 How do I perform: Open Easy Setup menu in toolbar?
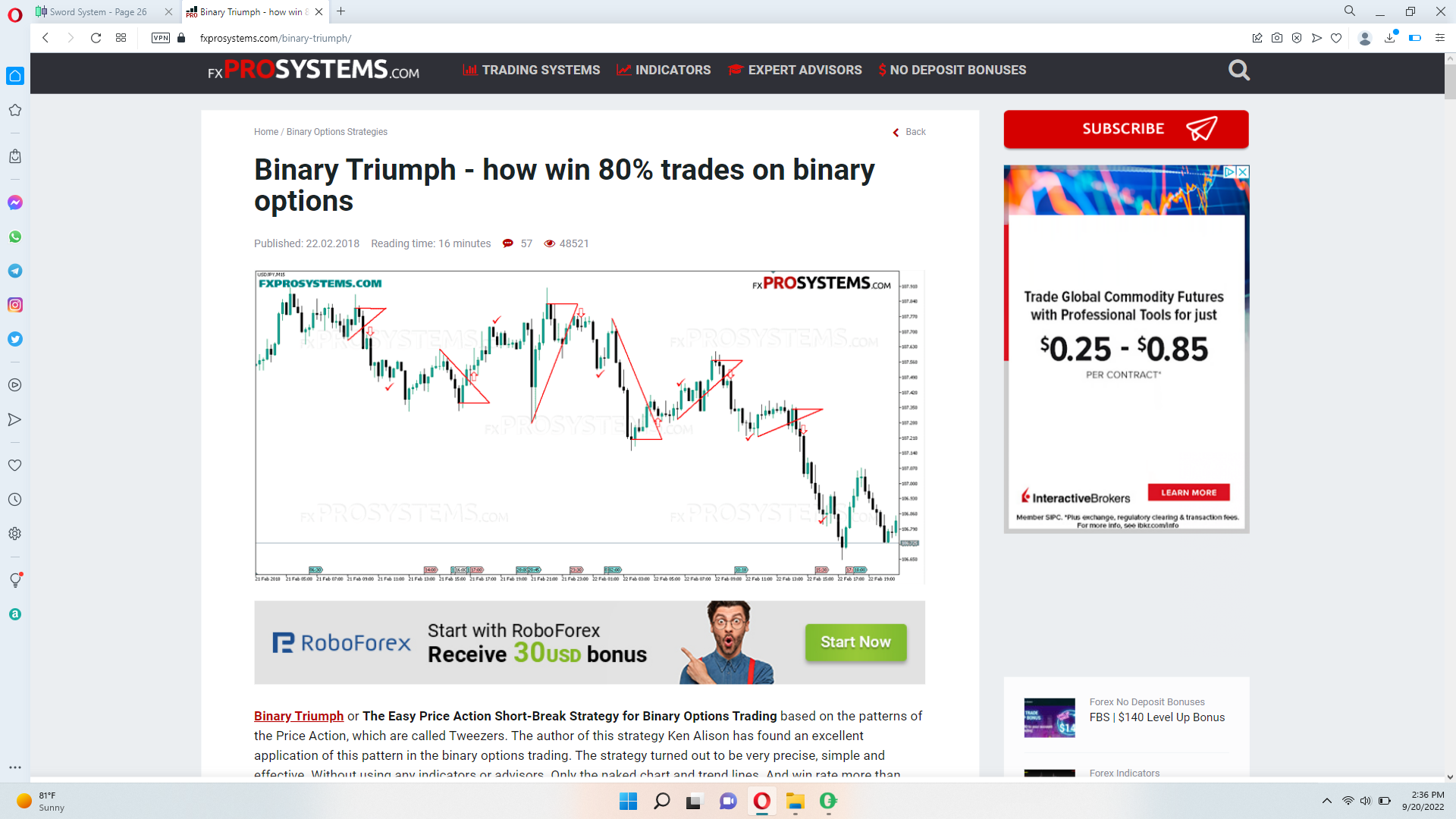click(1439, 38)
